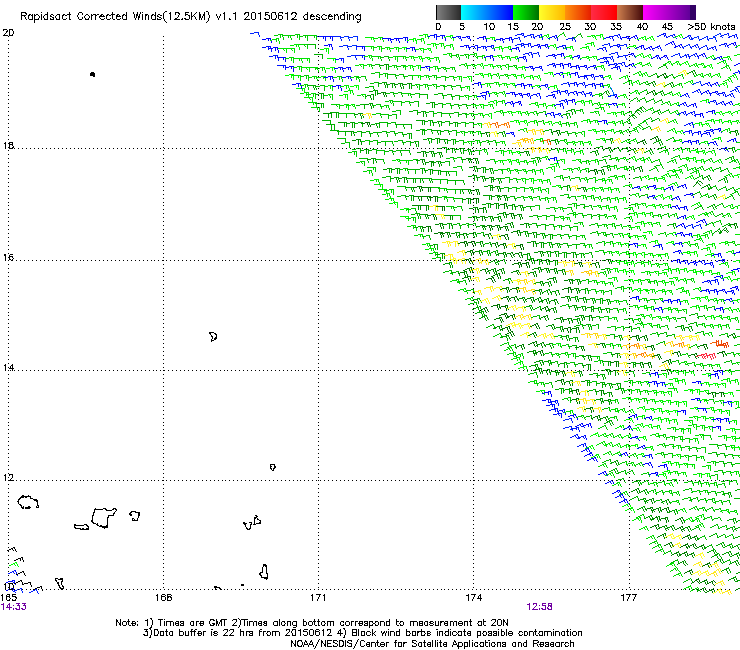
Task: Click the brown 35-40 knots color band
Action: point(630,12)
